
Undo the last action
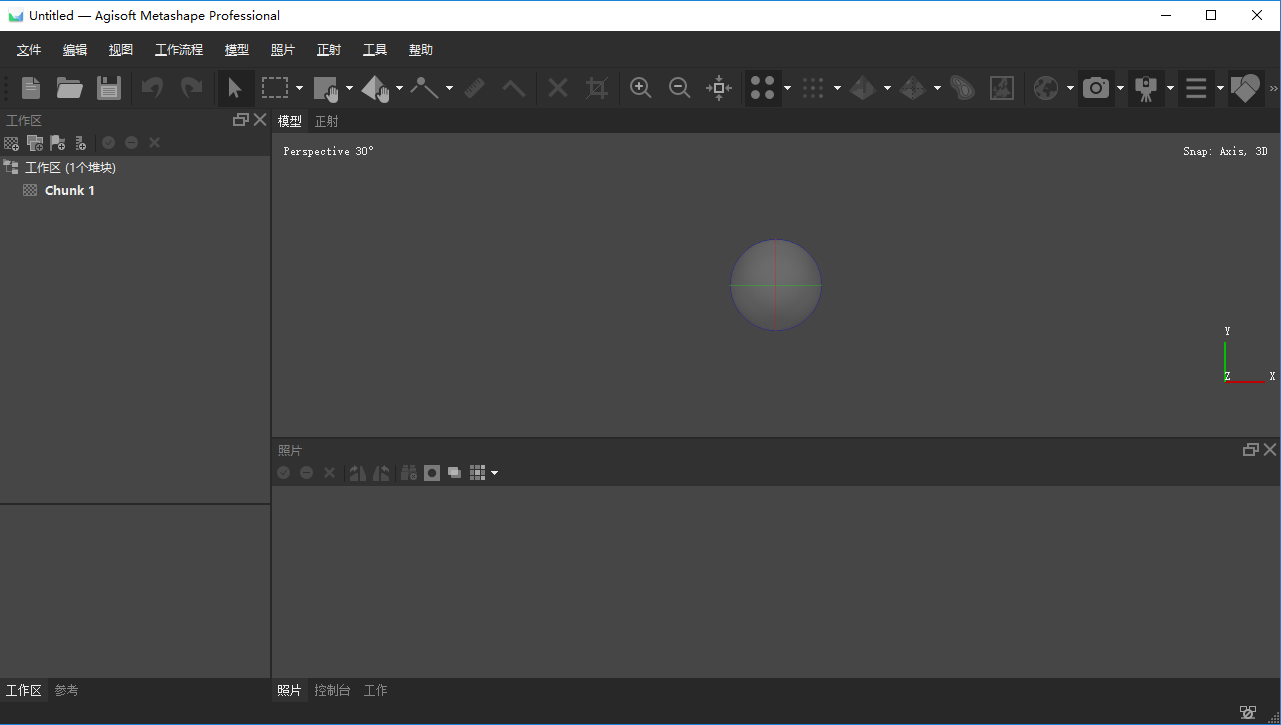(151, 88)
